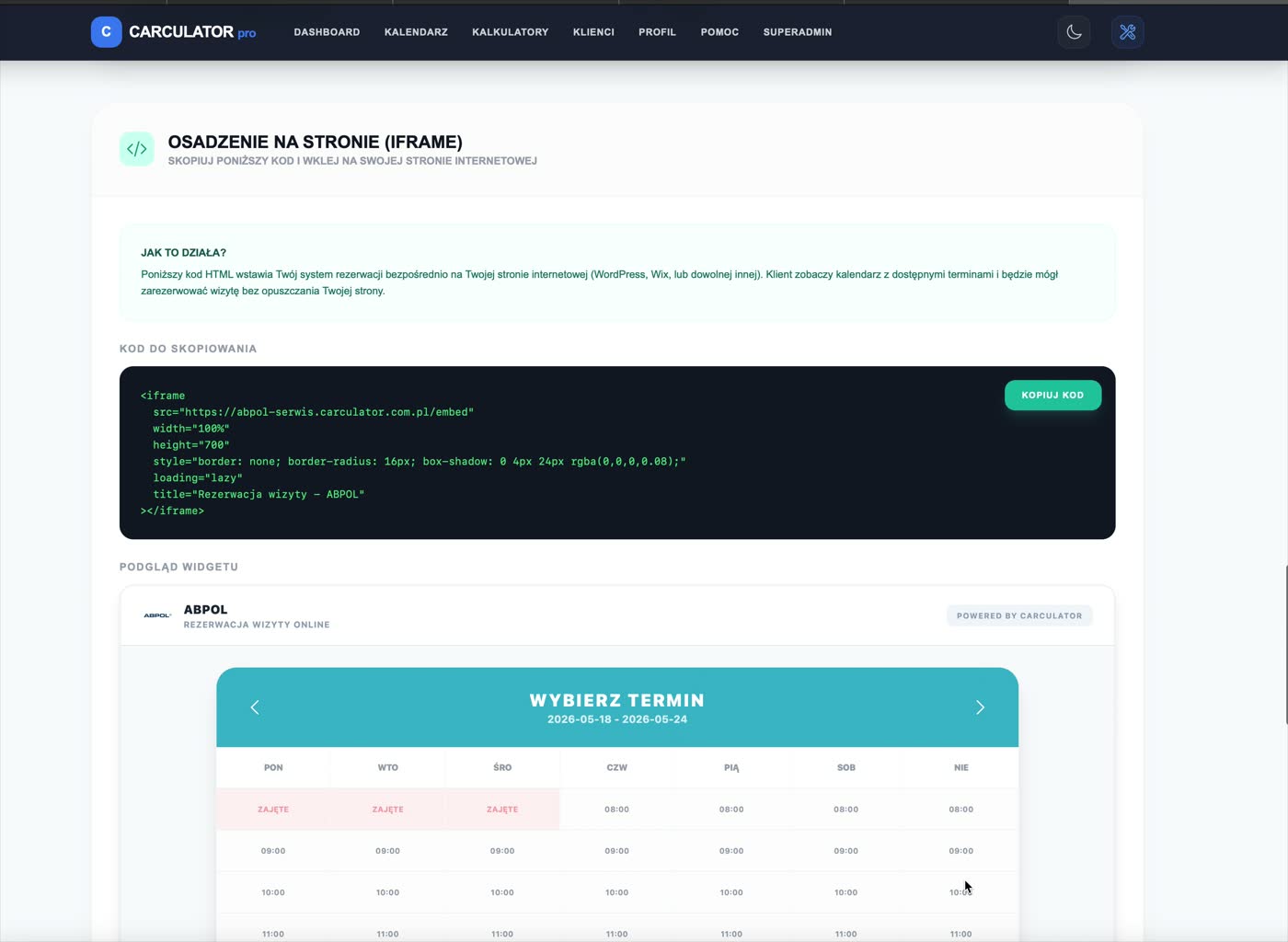Click the iframe code symbol icon
The image size is (1288, 942).
pos(137,149)
